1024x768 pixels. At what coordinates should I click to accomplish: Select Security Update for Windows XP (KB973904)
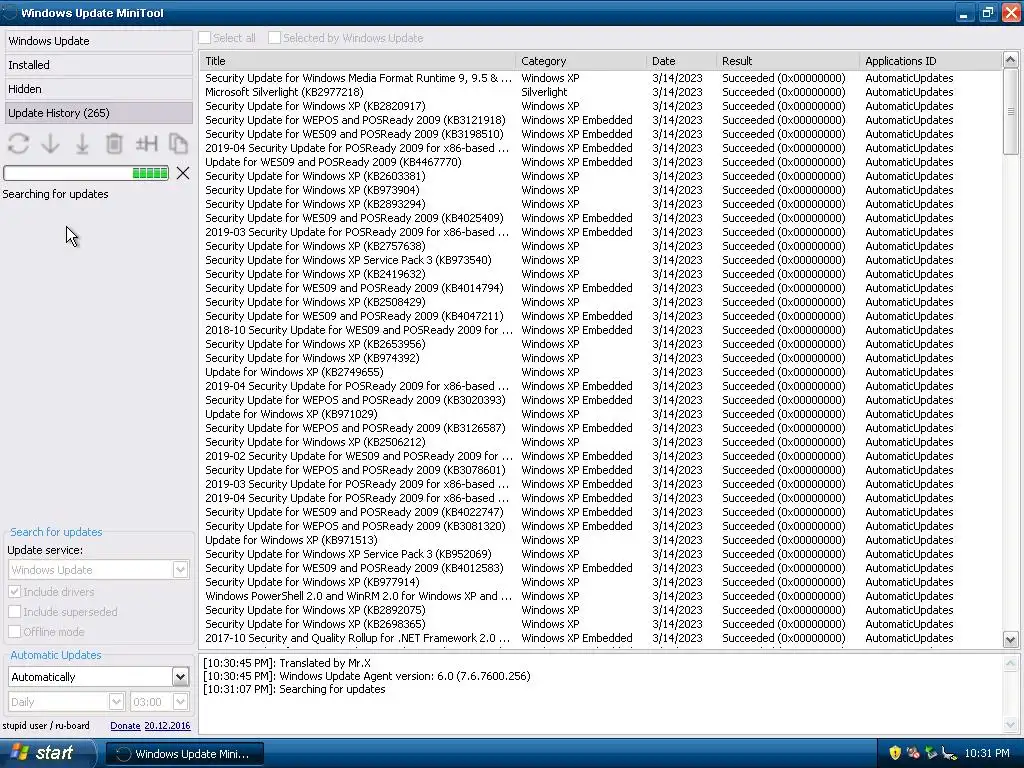click(601, 190)
